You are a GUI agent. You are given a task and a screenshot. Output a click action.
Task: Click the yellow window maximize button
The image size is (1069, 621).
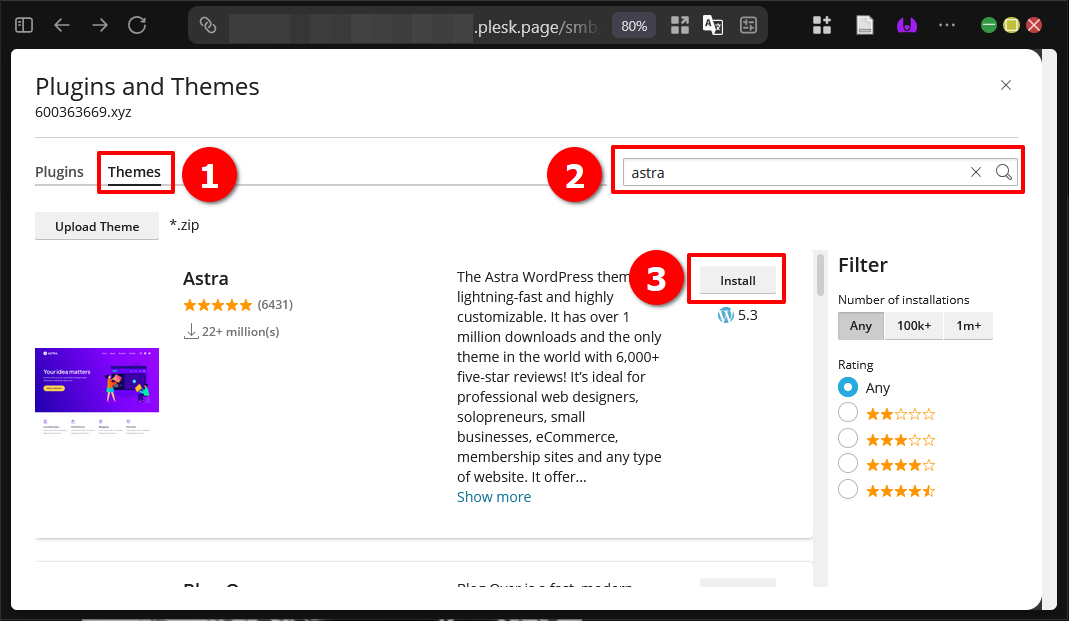point(1012,25)
